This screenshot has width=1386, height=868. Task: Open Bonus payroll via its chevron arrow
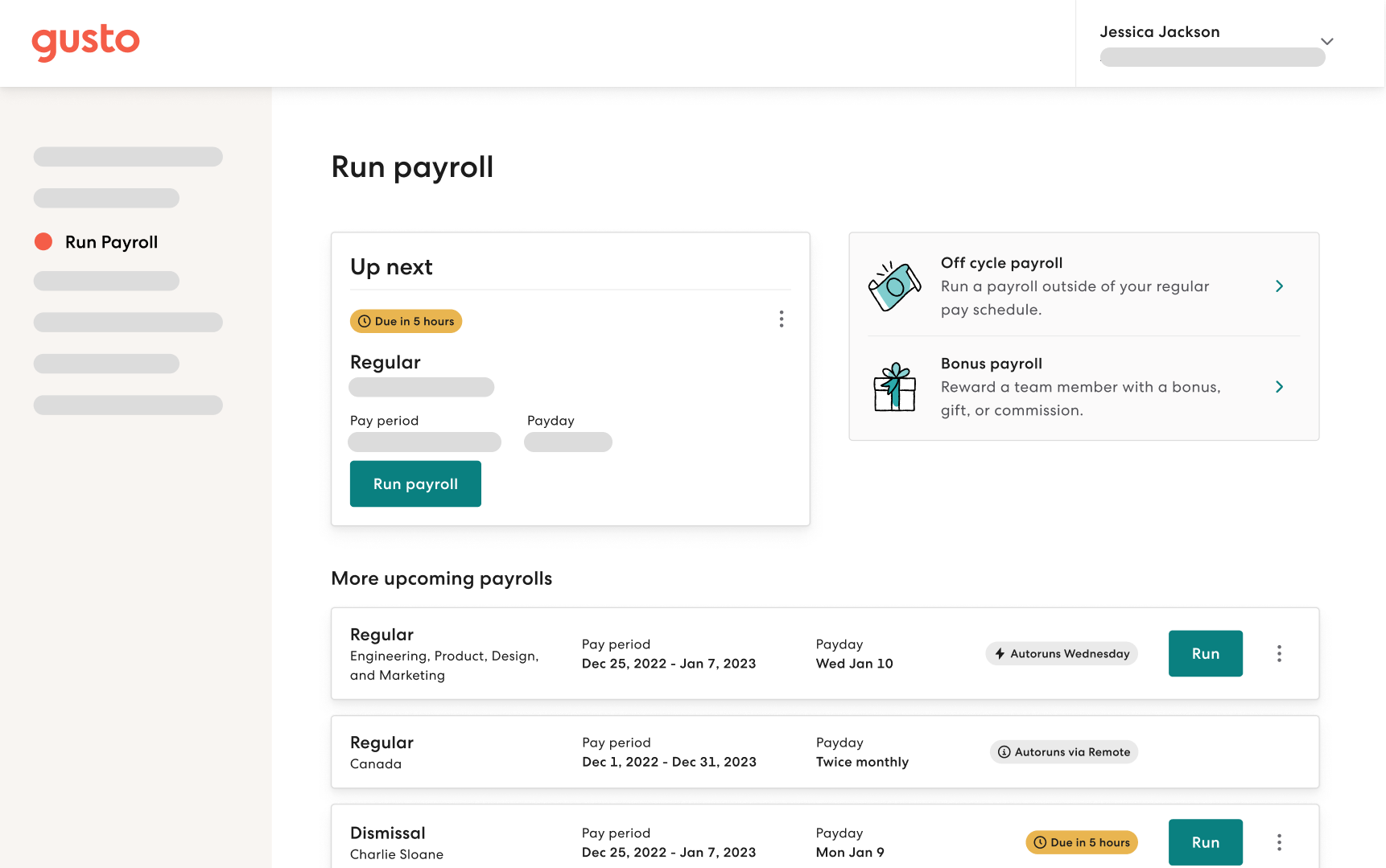coord(1279,387)
